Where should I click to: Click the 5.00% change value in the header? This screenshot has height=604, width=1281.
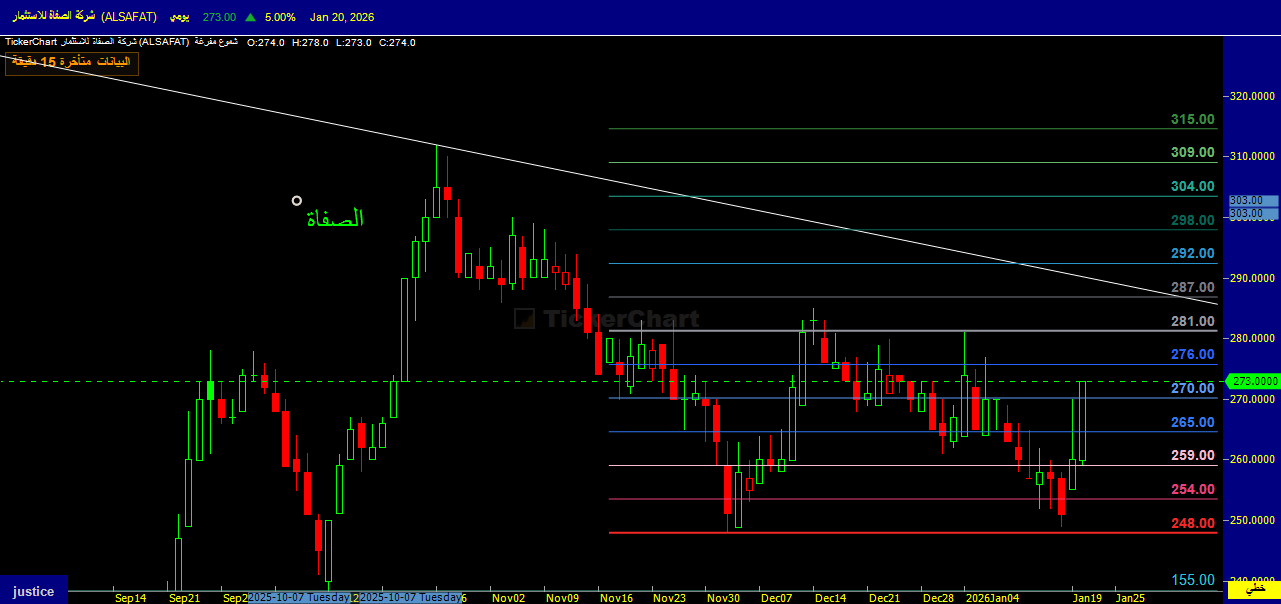point(281,17)
